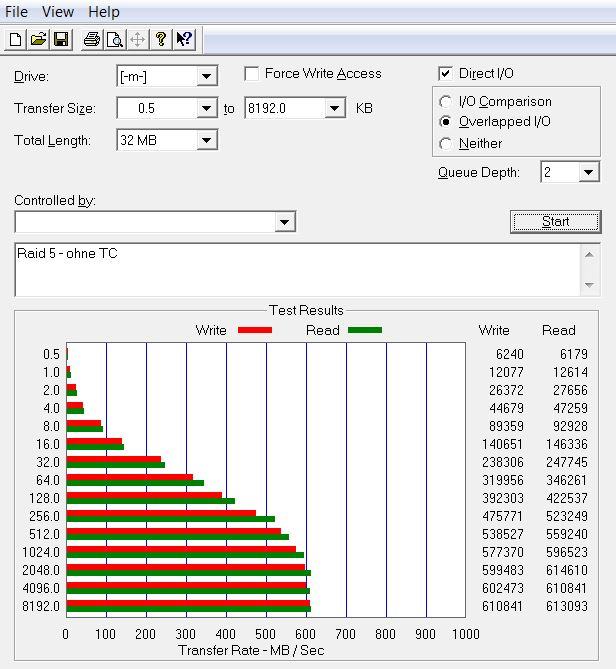This screenshot has height=669, width=616.
Task: Click the green Read legend swatch
Action: click(365, 330)
